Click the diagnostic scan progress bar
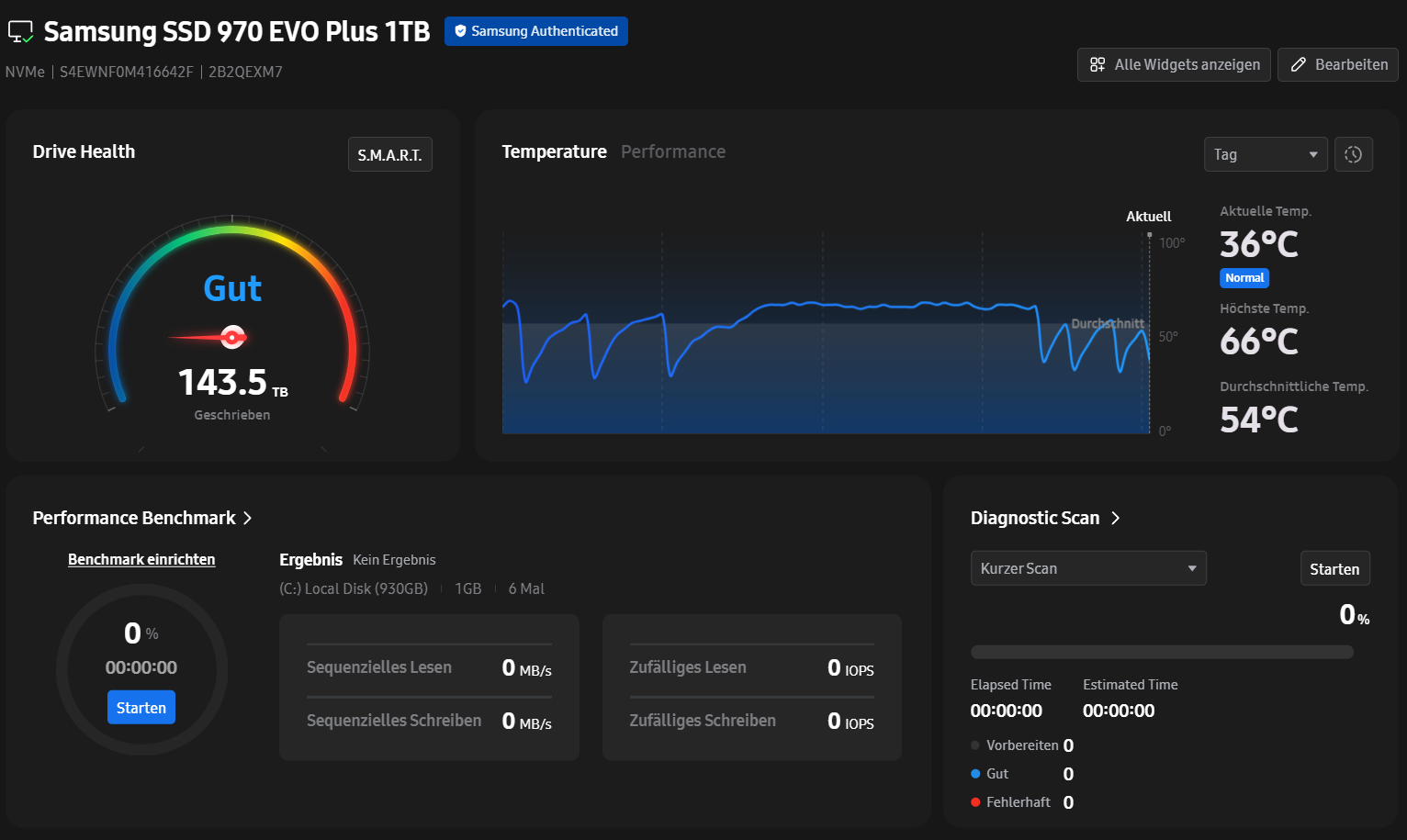The height and width of the screenshot is (840, 1407). click(x=1162, y=652)
